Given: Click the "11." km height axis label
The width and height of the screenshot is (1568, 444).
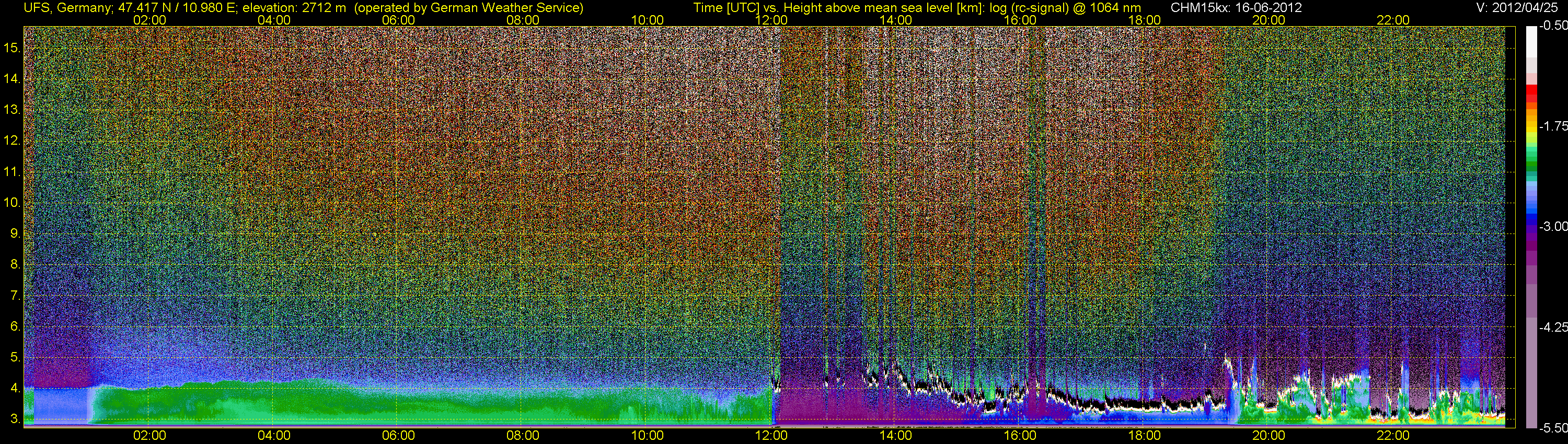Looking at the screenshot, I should [12, 172].
